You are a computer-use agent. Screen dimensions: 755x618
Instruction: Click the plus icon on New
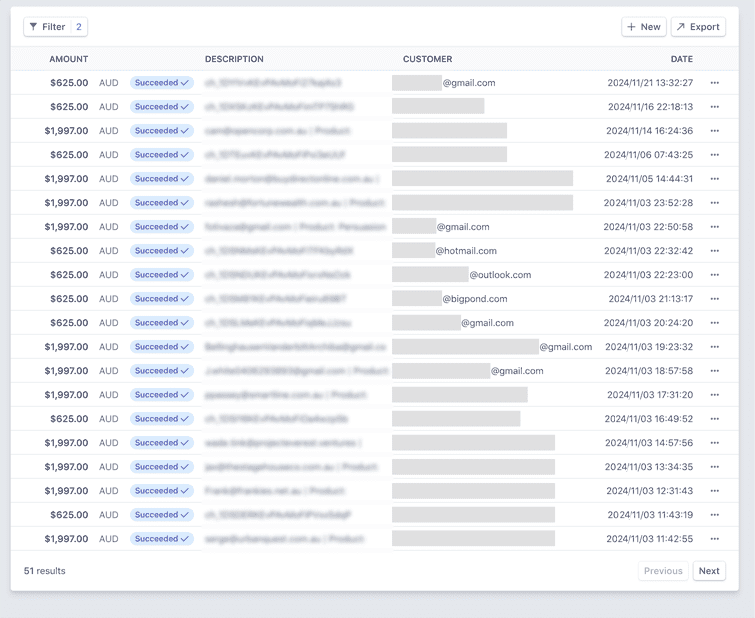tap(631, 27)
